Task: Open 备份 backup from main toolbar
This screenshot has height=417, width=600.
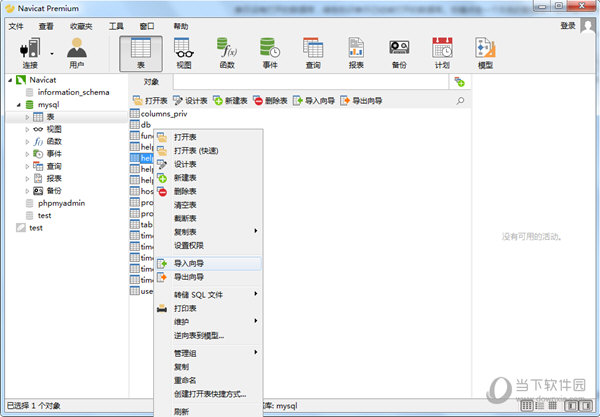Action: click(x=399, y=53)
